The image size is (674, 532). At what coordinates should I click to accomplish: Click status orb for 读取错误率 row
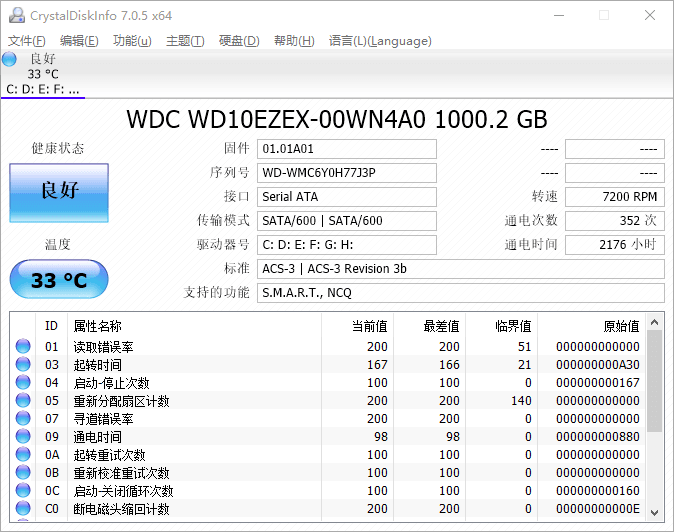click(x=23, y=347)
